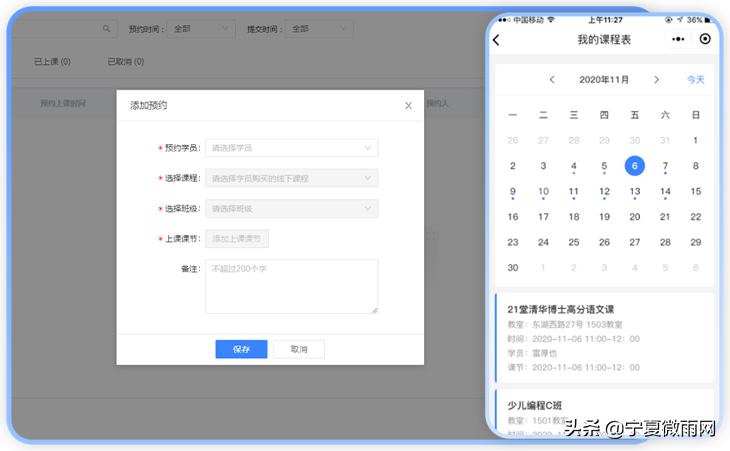Screen dimensions: 730x451
Task: Click the search magnifier icon in the background page
Action: point(107,29)
